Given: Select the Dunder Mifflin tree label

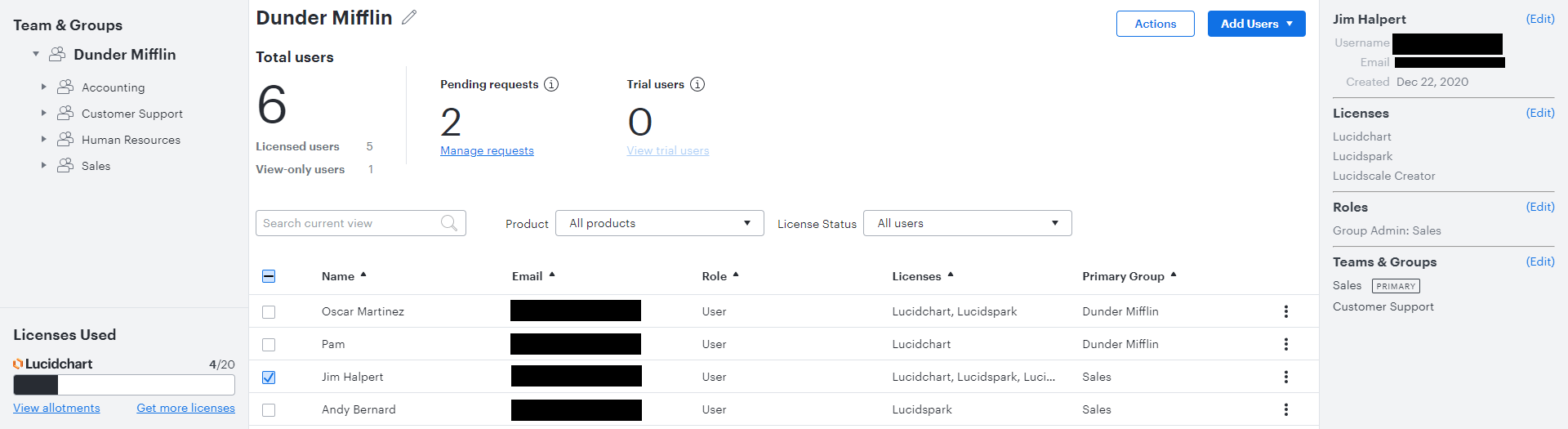Looking at the screenshot, I should 125,54.
